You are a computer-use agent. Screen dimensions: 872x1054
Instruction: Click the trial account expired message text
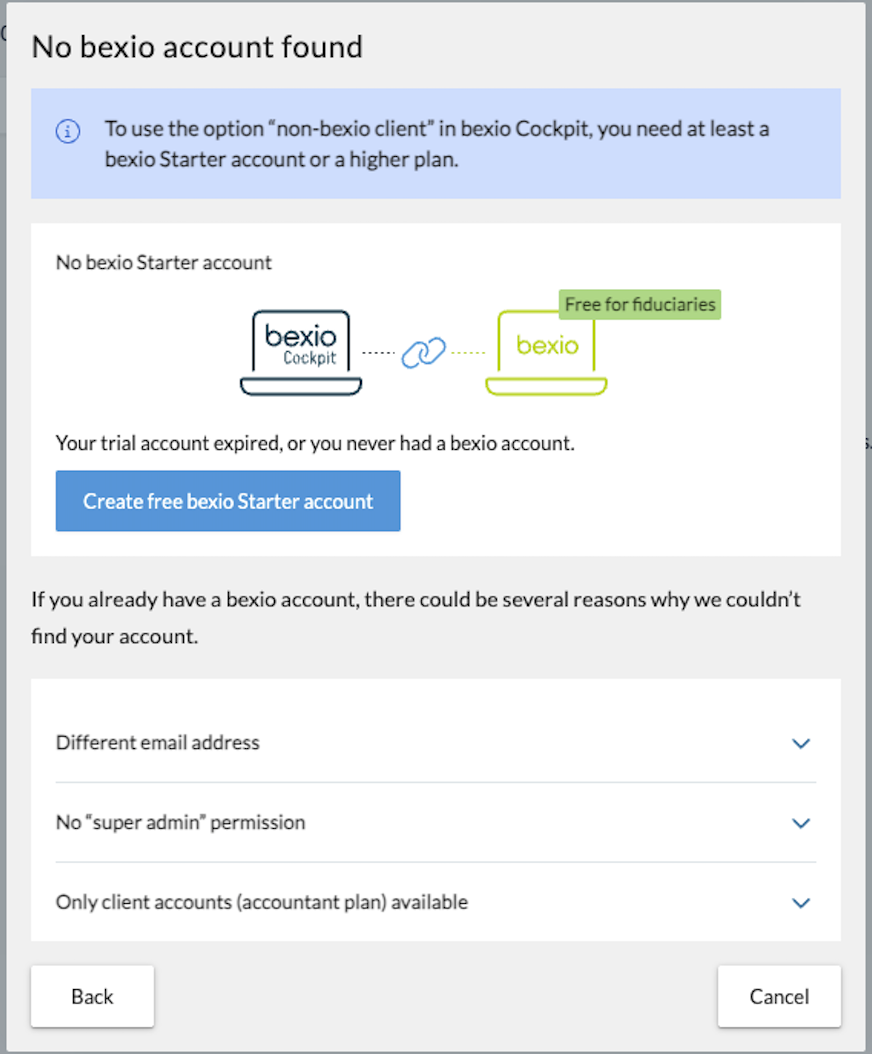click(314, 443)
